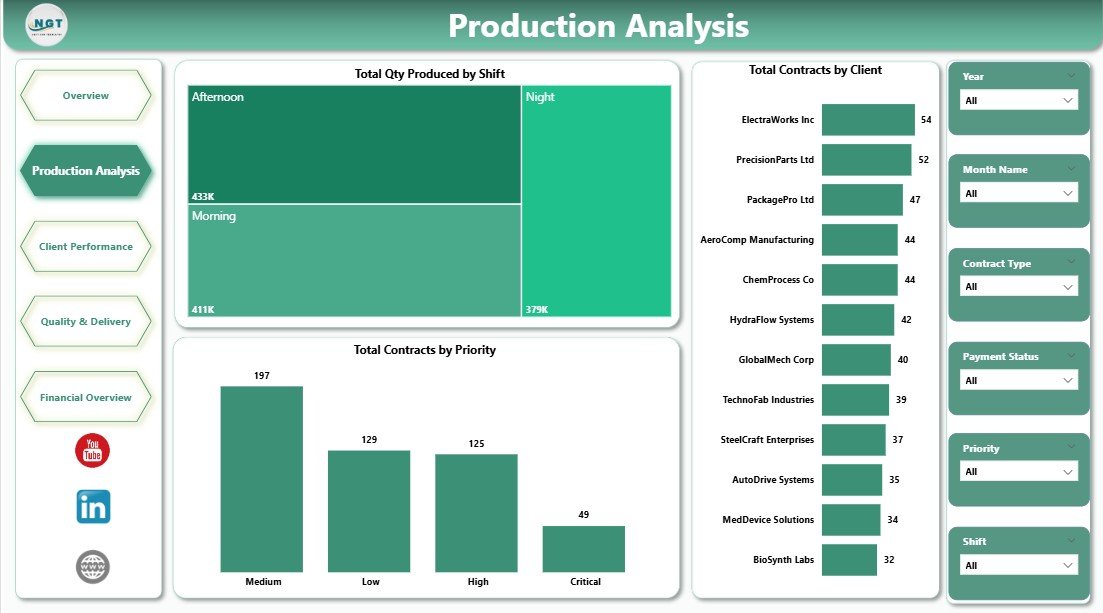
Task: Select the Production Analysis tab
Action: coord(85,170)
